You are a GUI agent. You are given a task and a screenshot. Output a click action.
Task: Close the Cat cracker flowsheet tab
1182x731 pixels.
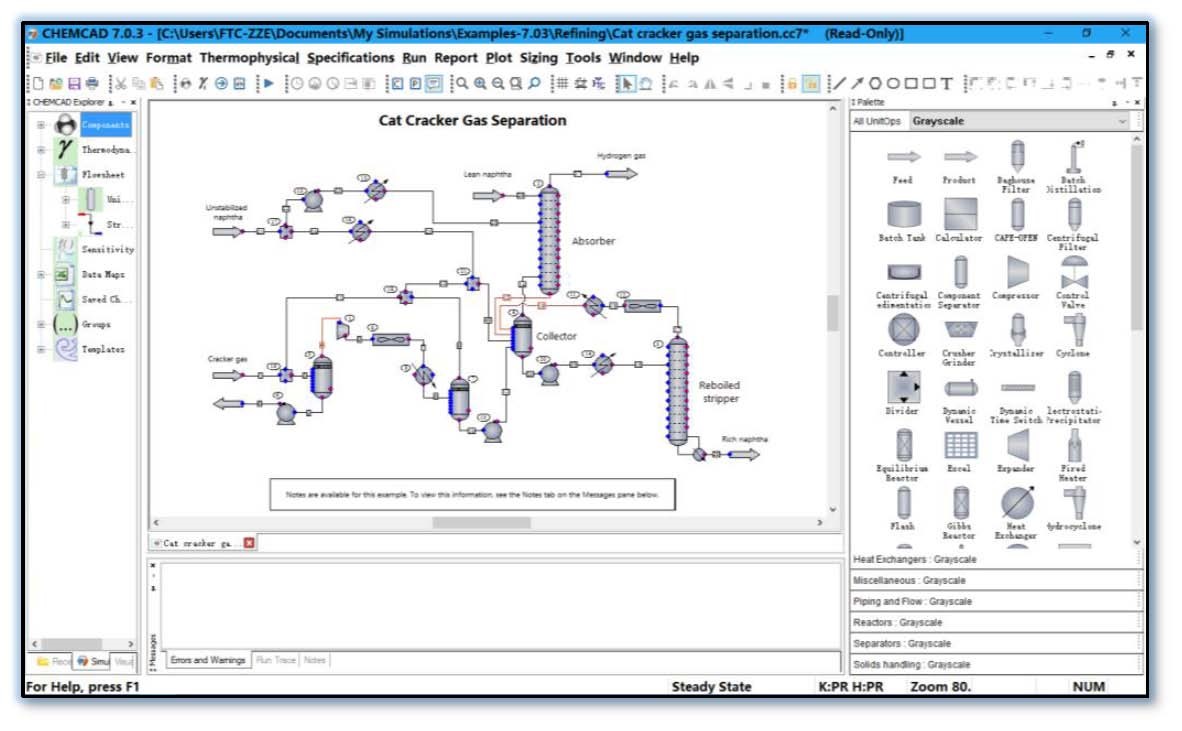pyautogui.click(x=250, y=543)
